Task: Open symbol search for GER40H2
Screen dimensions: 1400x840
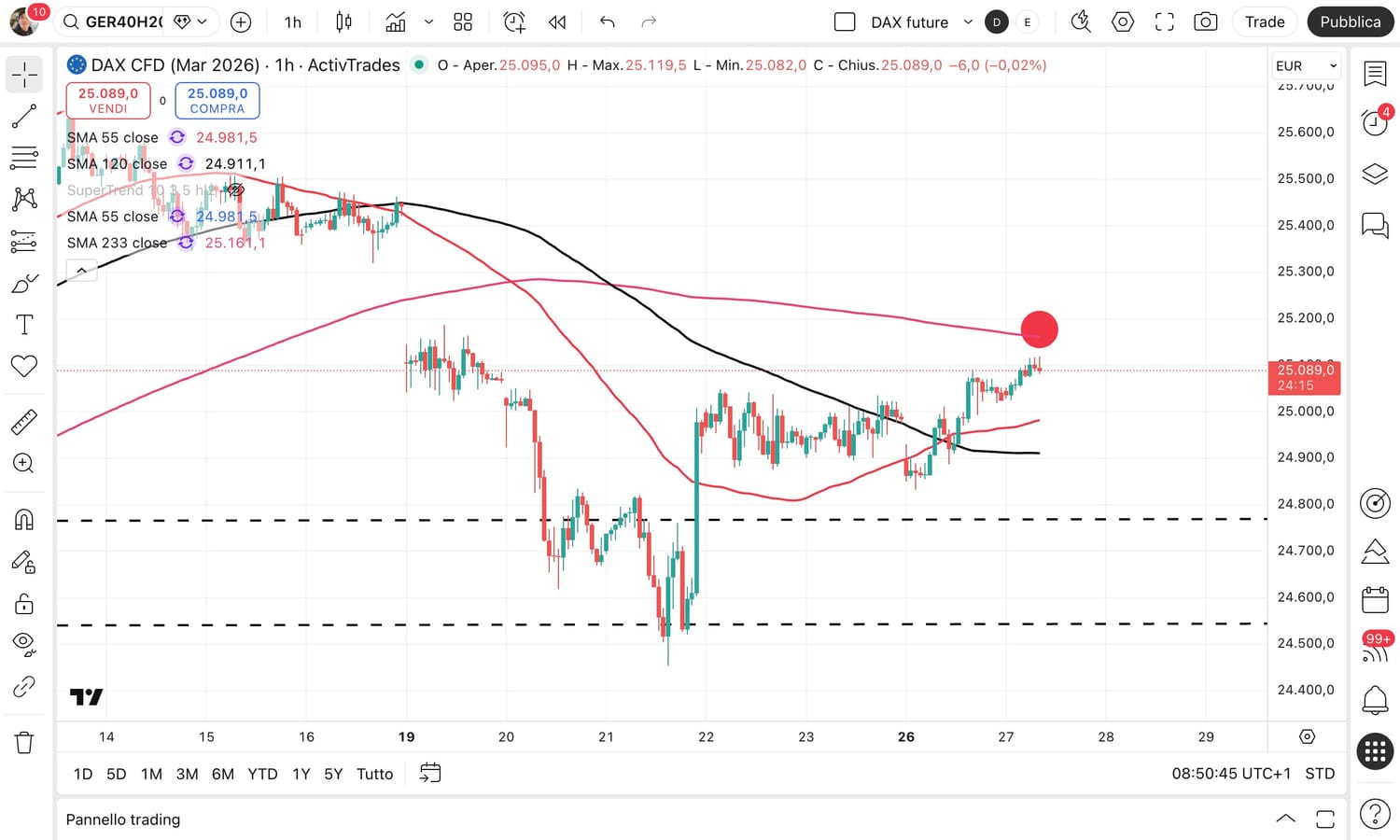Action: point(114,21)
